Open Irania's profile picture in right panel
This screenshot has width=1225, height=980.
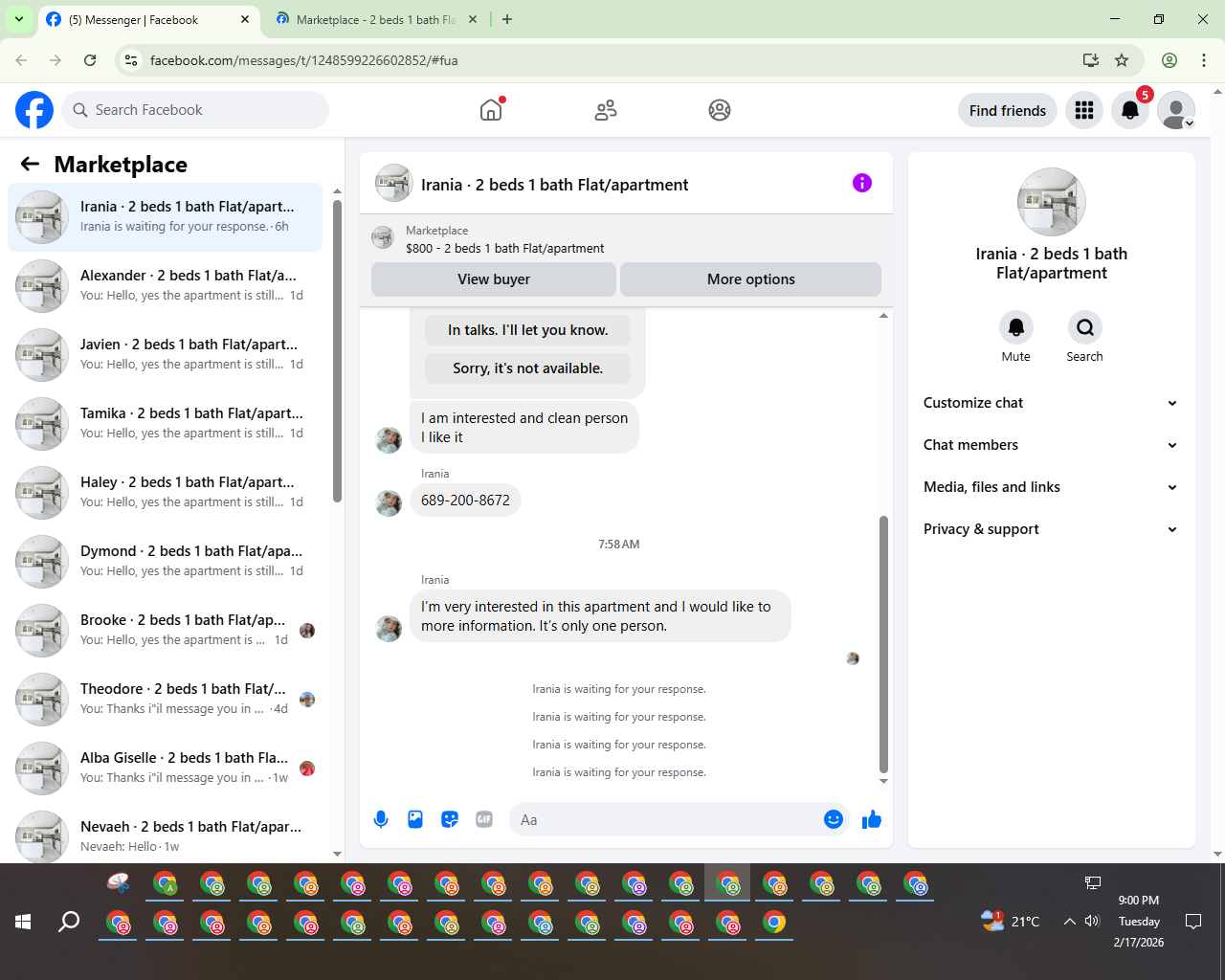point(1052,202)
